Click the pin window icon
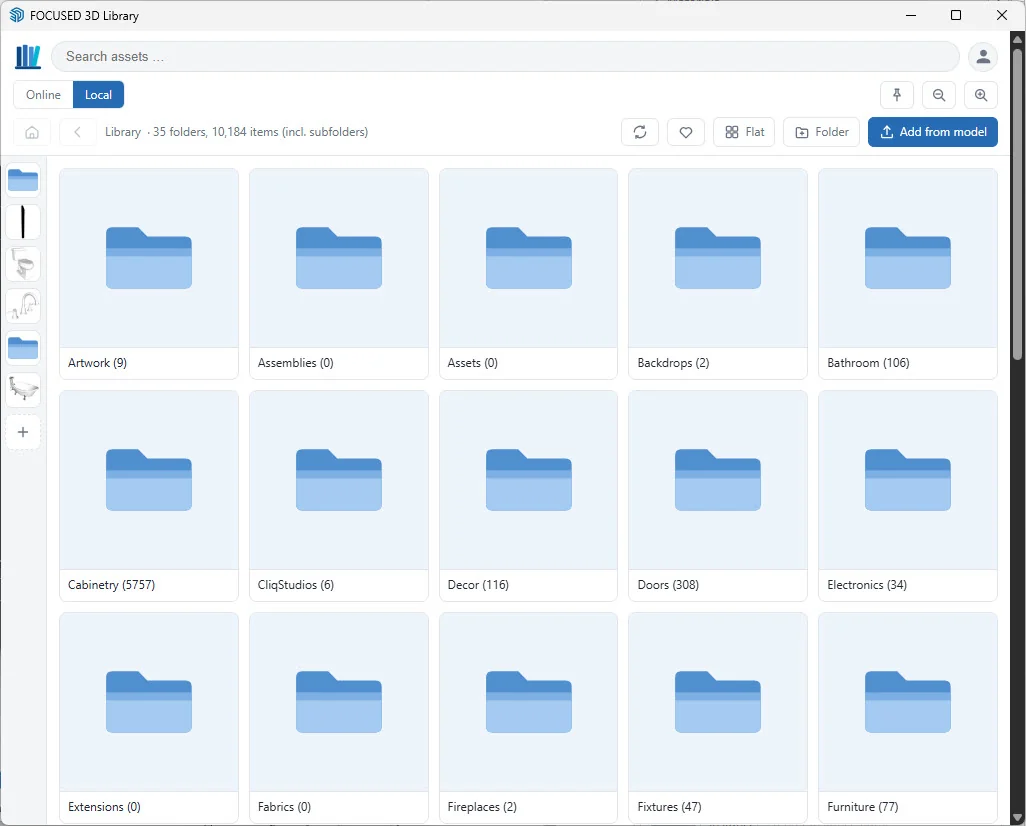The height and width of the screenshot is (826, 1026). tap(897, 95)
